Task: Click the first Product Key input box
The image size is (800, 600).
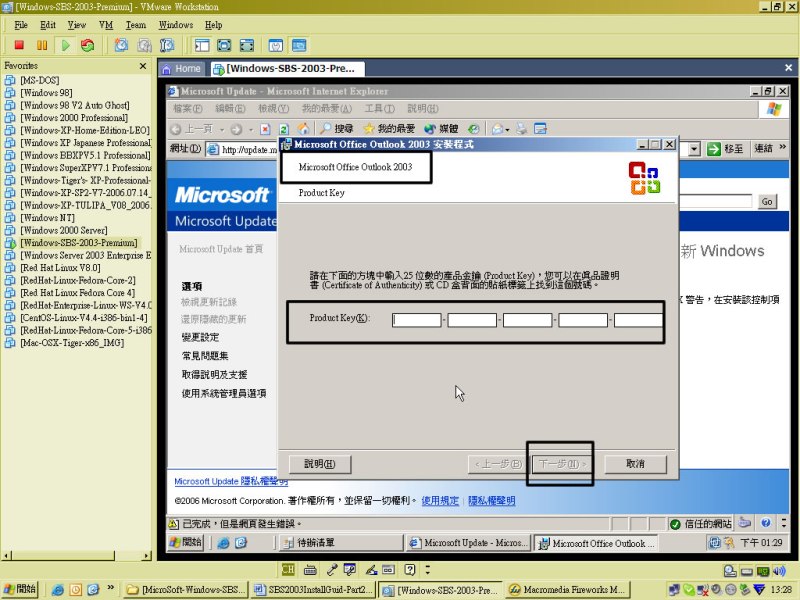Action: click(x=417, y=320)
